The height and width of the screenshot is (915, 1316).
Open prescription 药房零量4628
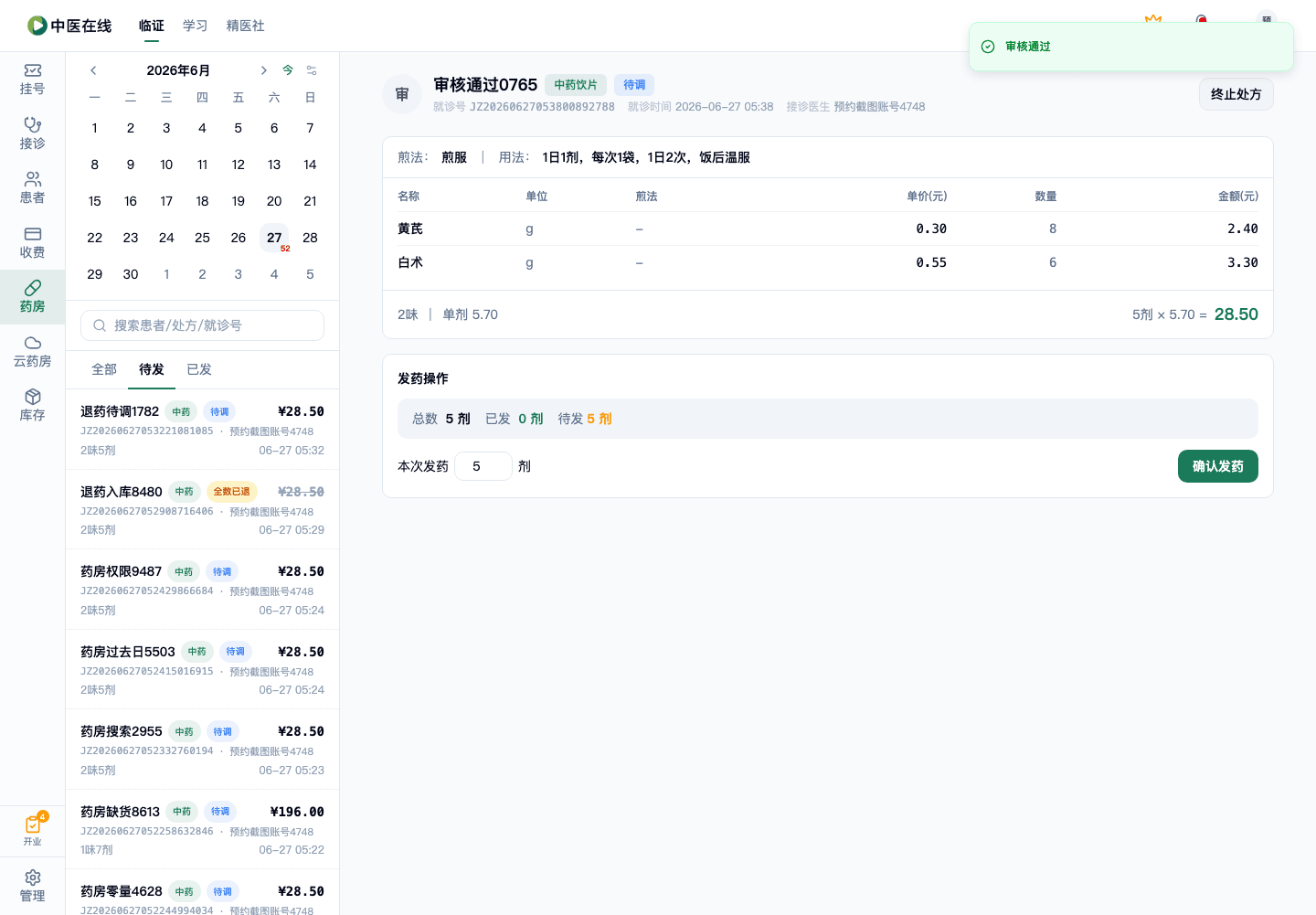pos(202,893)
